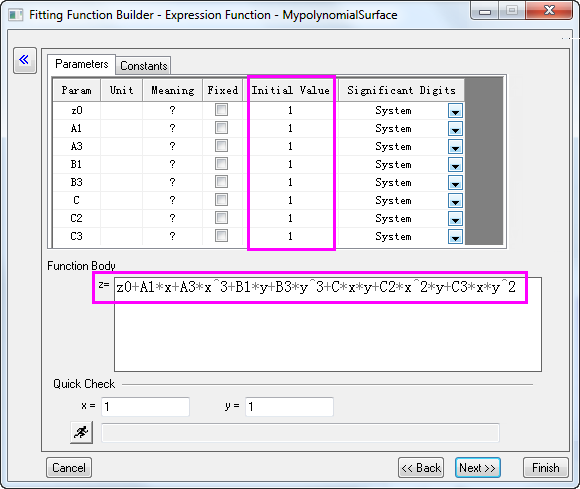Open Significant Digits dropdown for B3

click(455, 182)
